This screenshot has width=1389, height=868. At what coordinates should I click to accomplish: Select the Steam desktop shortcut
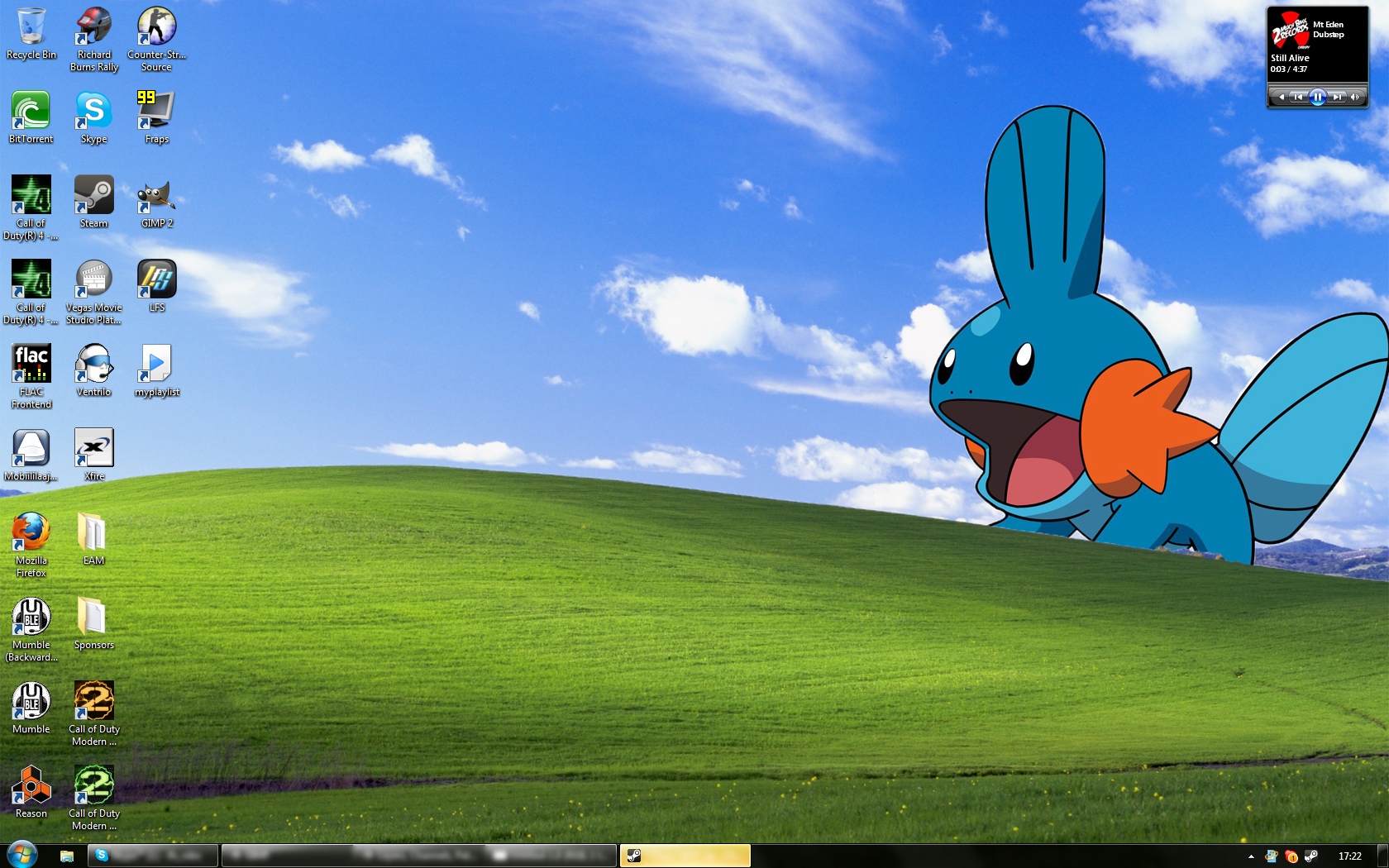click(x=94, y=202)
